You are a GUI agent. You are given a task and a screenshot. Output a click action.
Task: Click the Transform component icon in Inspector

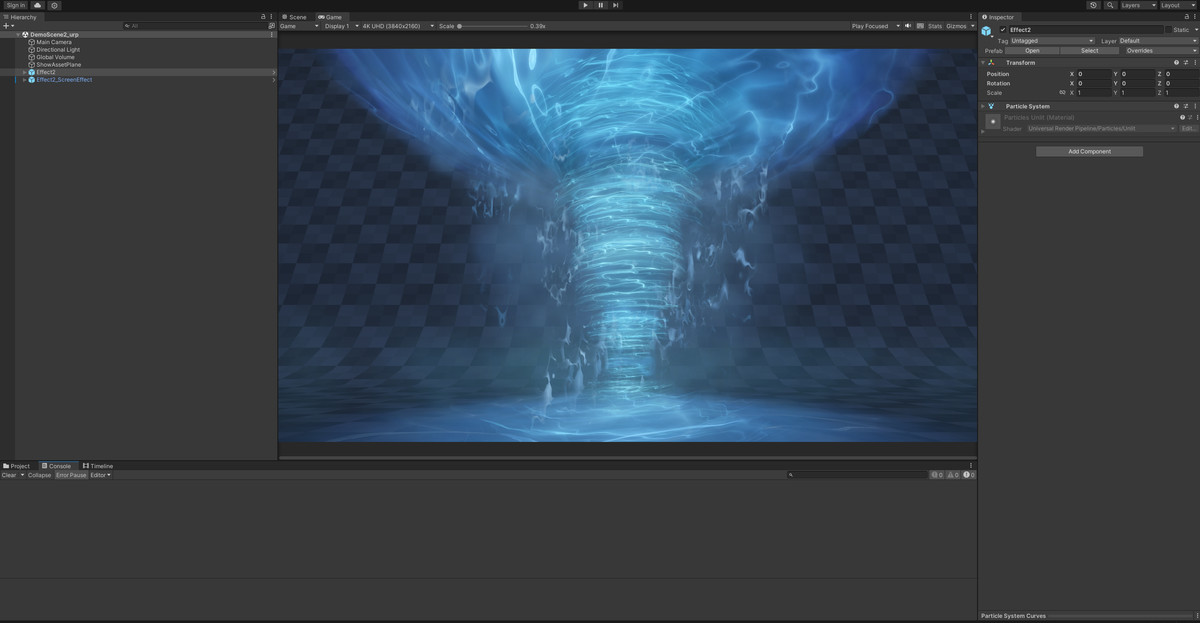(991, 63)
